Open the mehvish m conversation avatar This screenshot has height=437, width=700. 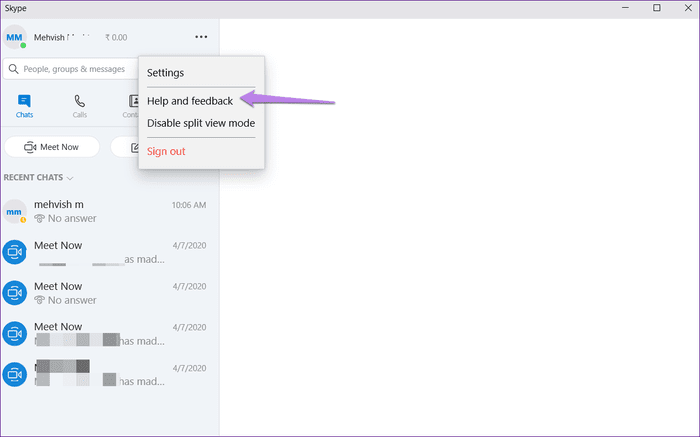14,212
